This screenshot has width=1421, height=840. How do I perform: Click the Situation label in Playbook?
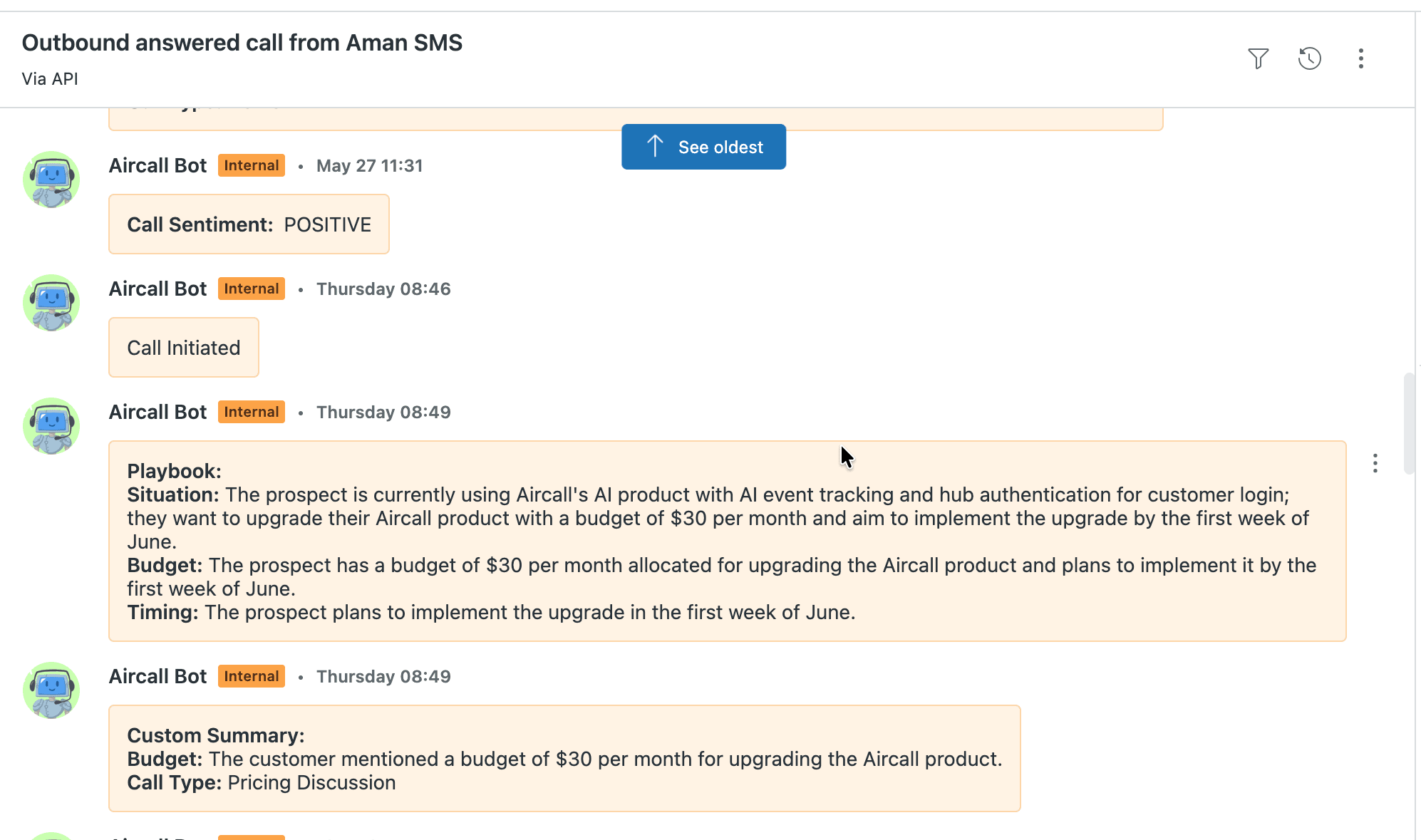[173, 494]
